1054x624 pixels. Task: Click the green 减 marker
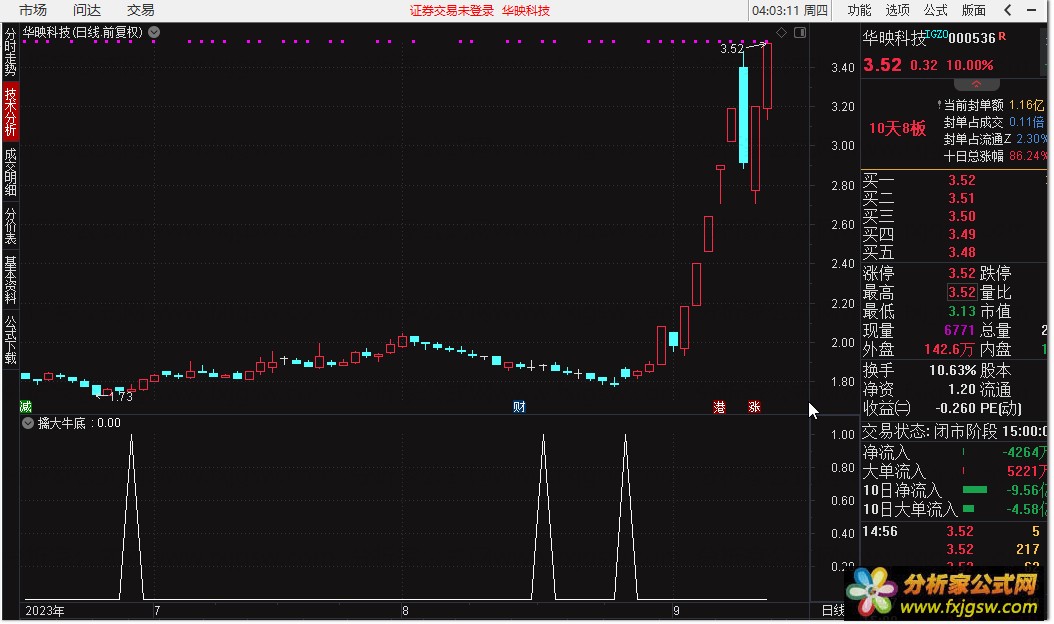[x=26, y=406]
